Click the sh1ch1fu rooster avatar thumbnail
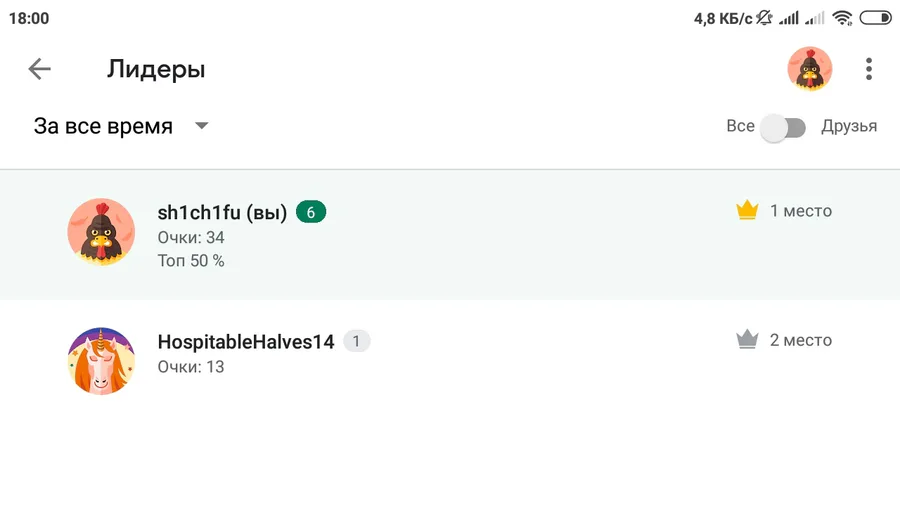Image resolution: width=900 pixels, height=506 pixels. tap(101, 232)
